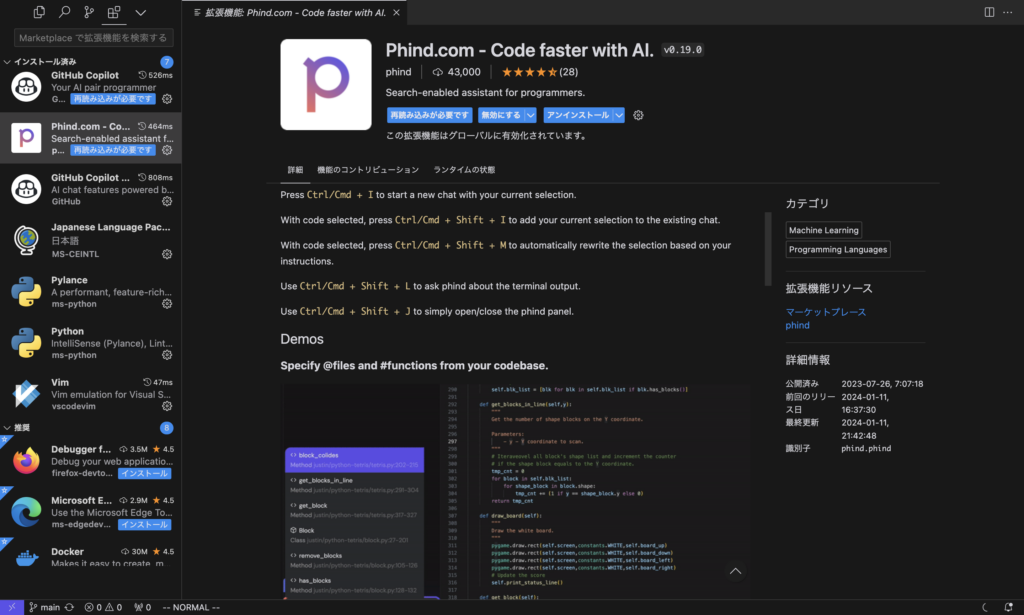Open the Explorer view icon

(39, 12)
